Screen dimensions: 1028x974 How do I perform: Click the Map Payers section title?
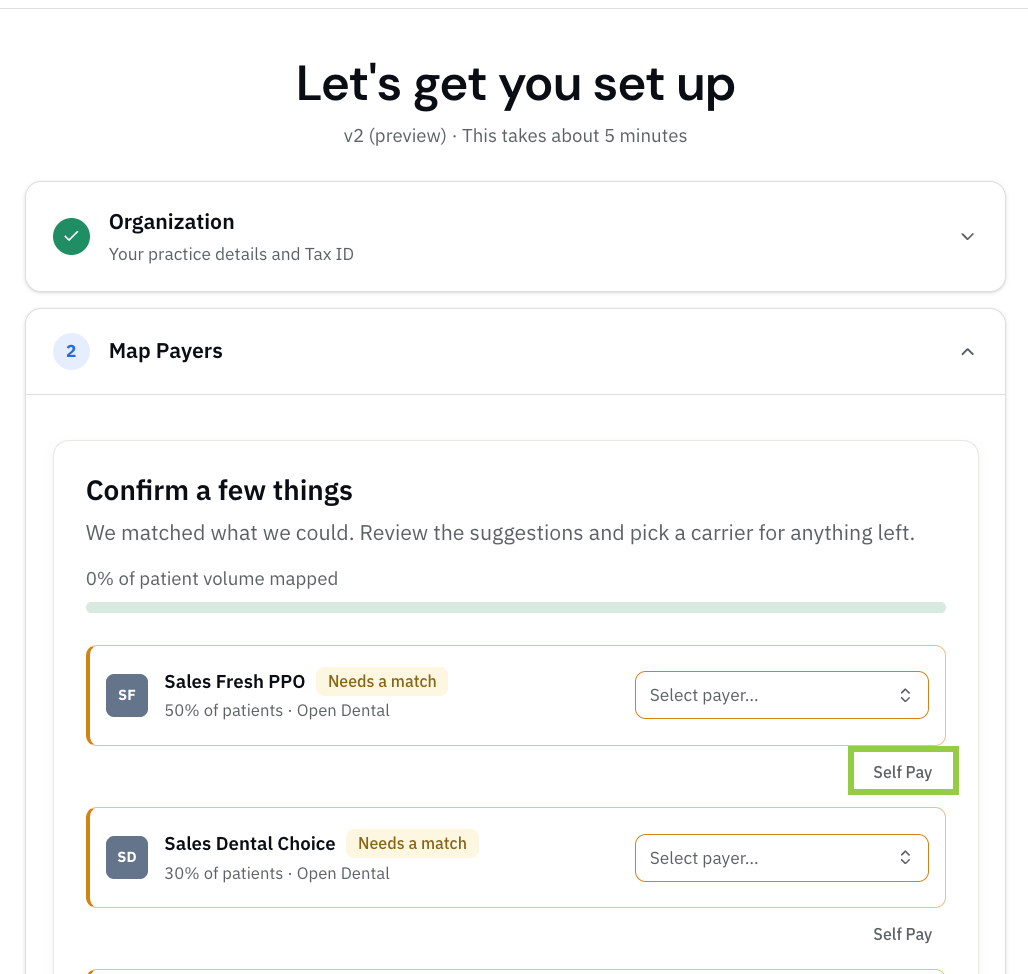point(166,351)
